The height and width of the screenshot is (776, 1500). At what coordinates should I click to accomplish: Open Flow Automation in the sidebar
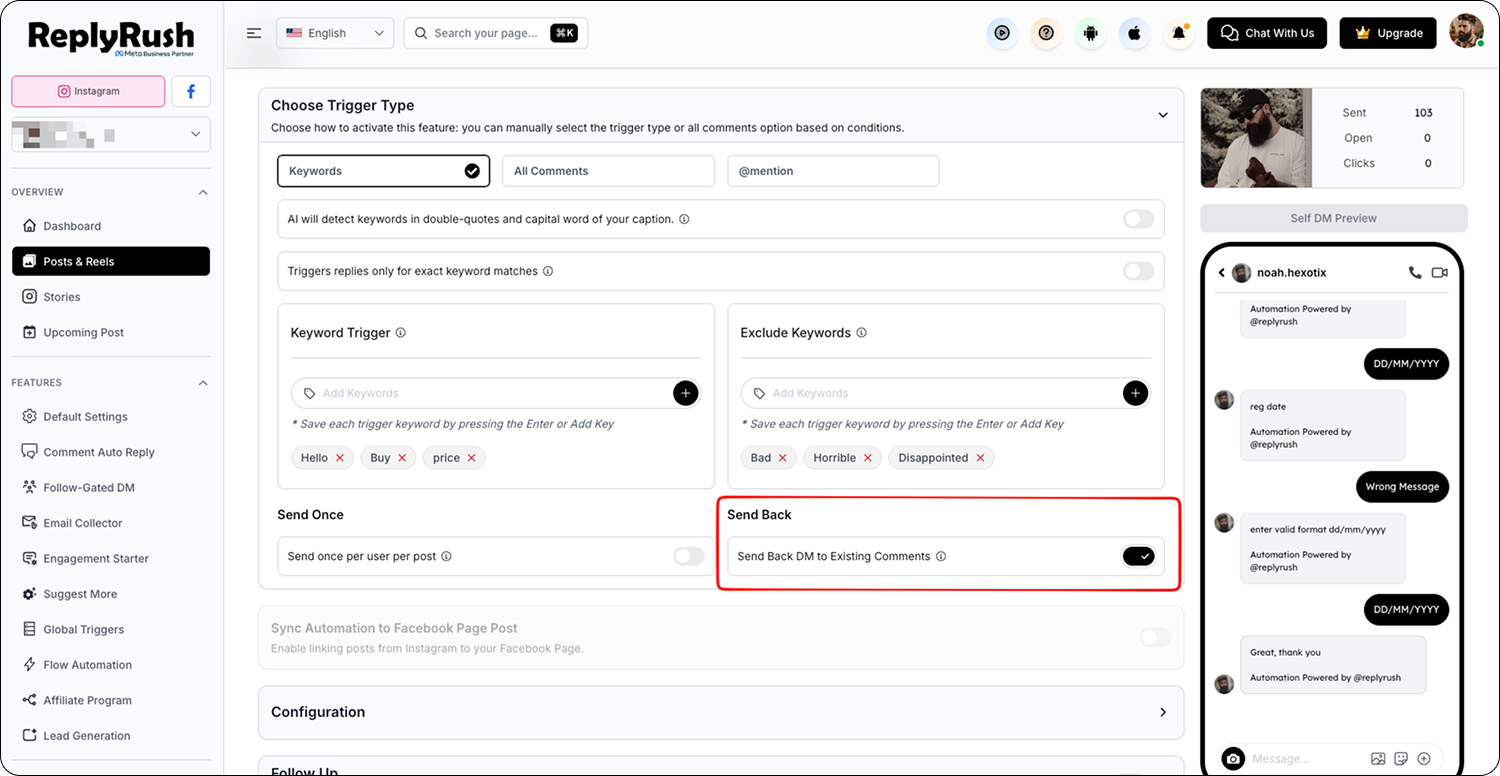(111, 665)
